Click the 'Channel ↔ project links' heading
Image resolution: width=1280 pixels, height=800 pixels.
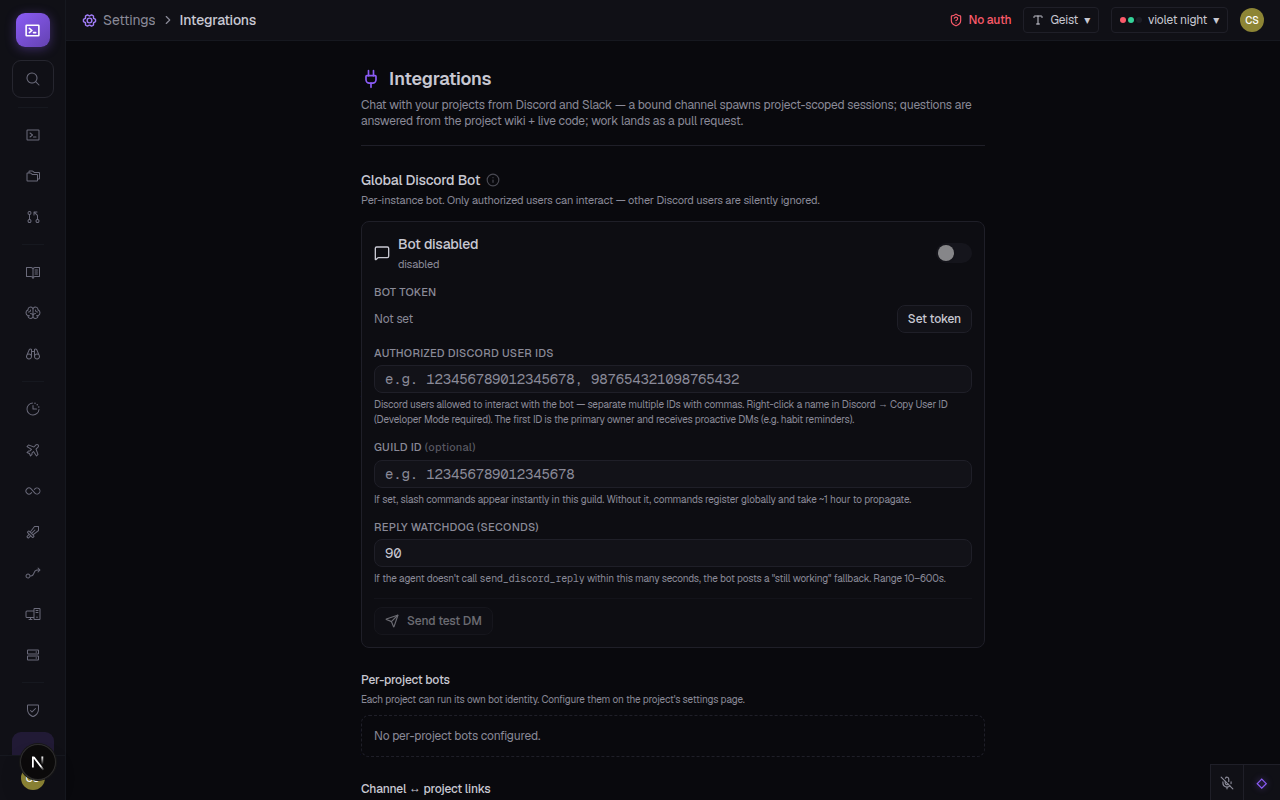point(426,789)
